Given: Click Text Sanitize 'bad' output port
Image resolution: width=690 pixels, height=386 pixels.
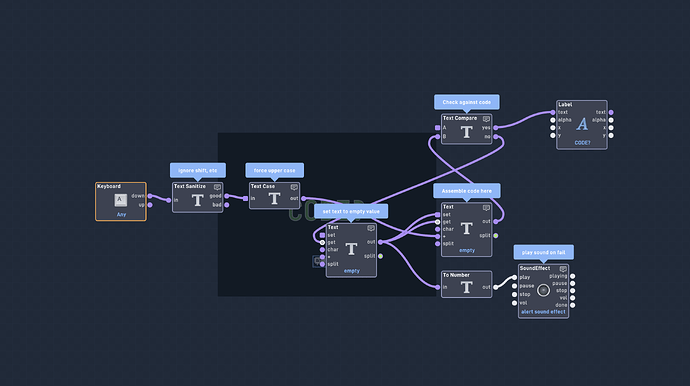Looking at the screenshot, I should tap(227, 205).
